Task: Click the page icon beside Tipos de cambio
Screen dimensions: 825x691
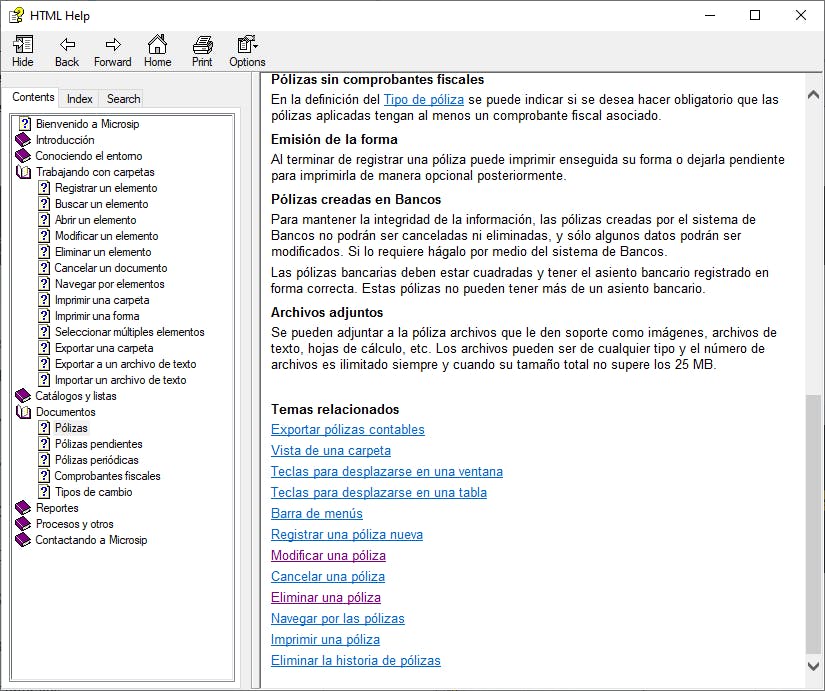Action: click(44, 492)
